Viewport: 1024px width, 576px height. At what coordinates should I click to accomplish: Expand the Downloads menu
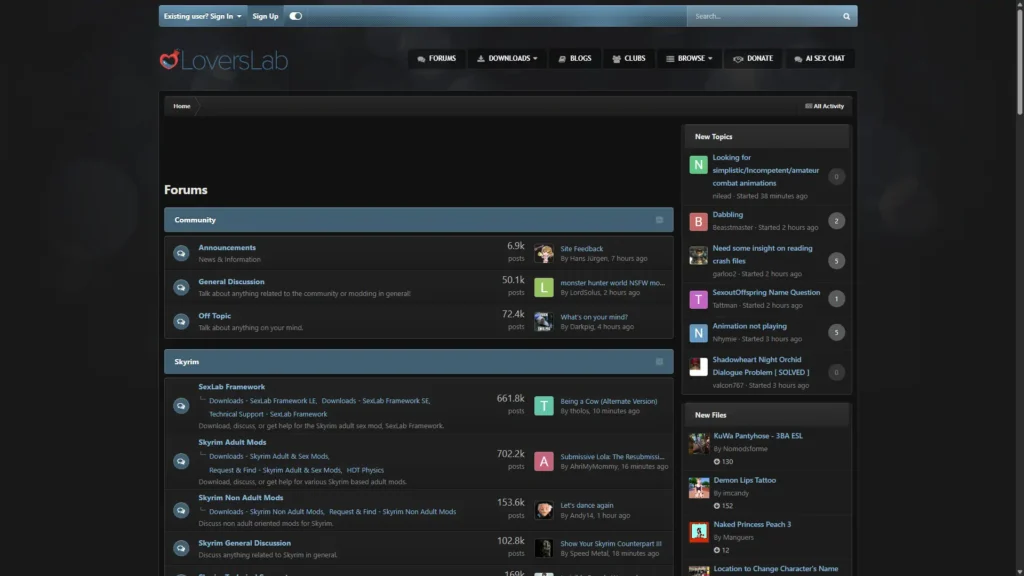(x=507, y=59)
